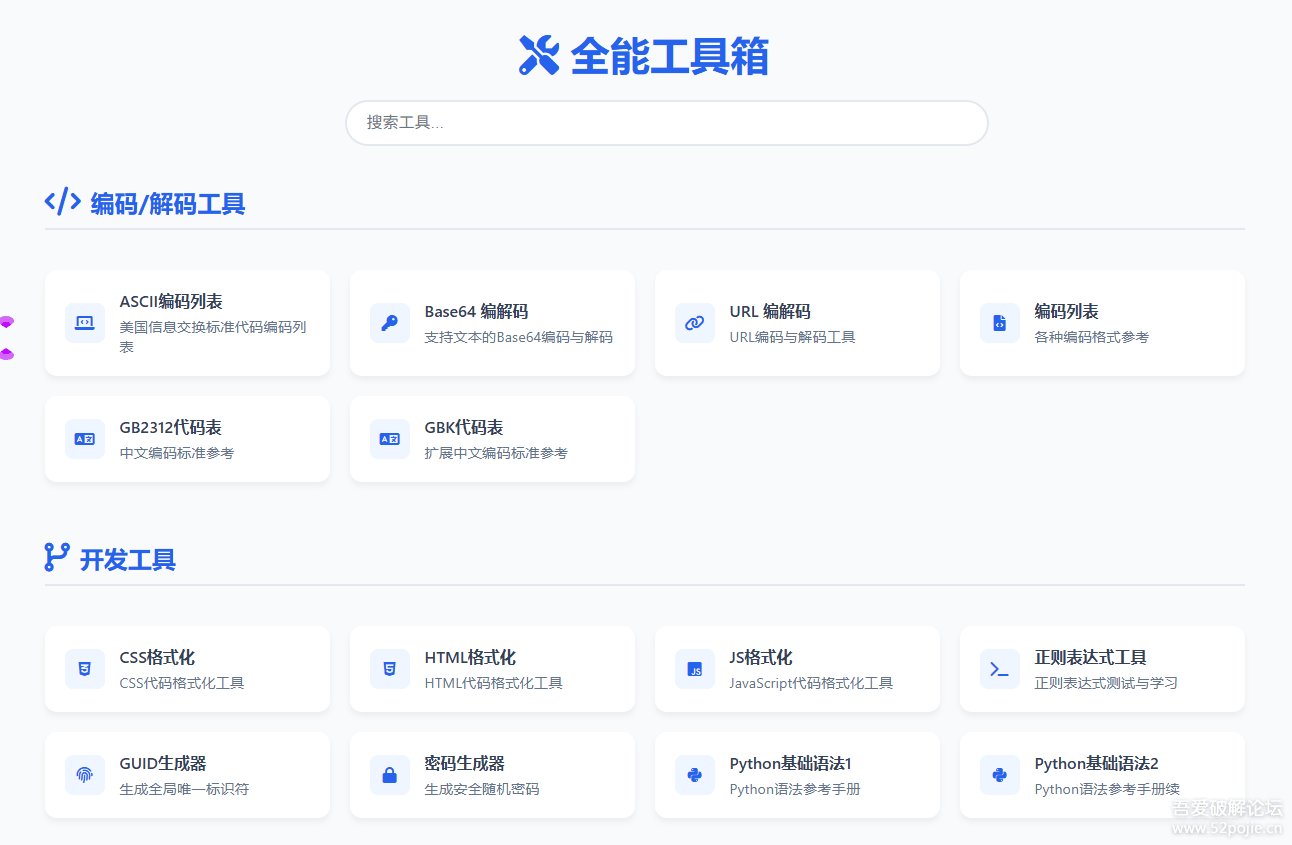Viewport: 1292px width, 845px height.
Task: Open Python基础语法2 reference card
Action: click(x=1102, y=775)
